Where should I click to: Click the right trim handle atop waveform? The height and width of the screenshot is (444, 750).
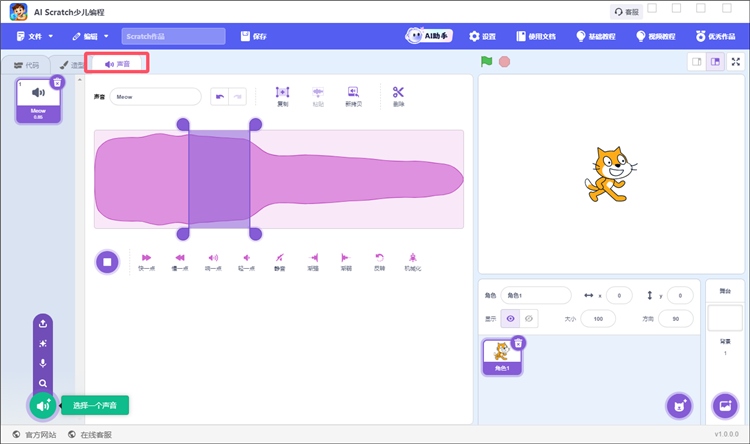click(255, 124)
